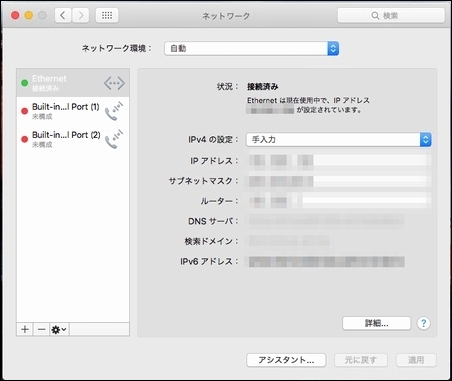This screenshot has width=452, height=381.
Task: Click the DNS サーバ label
Action: (x=213, y=221)
